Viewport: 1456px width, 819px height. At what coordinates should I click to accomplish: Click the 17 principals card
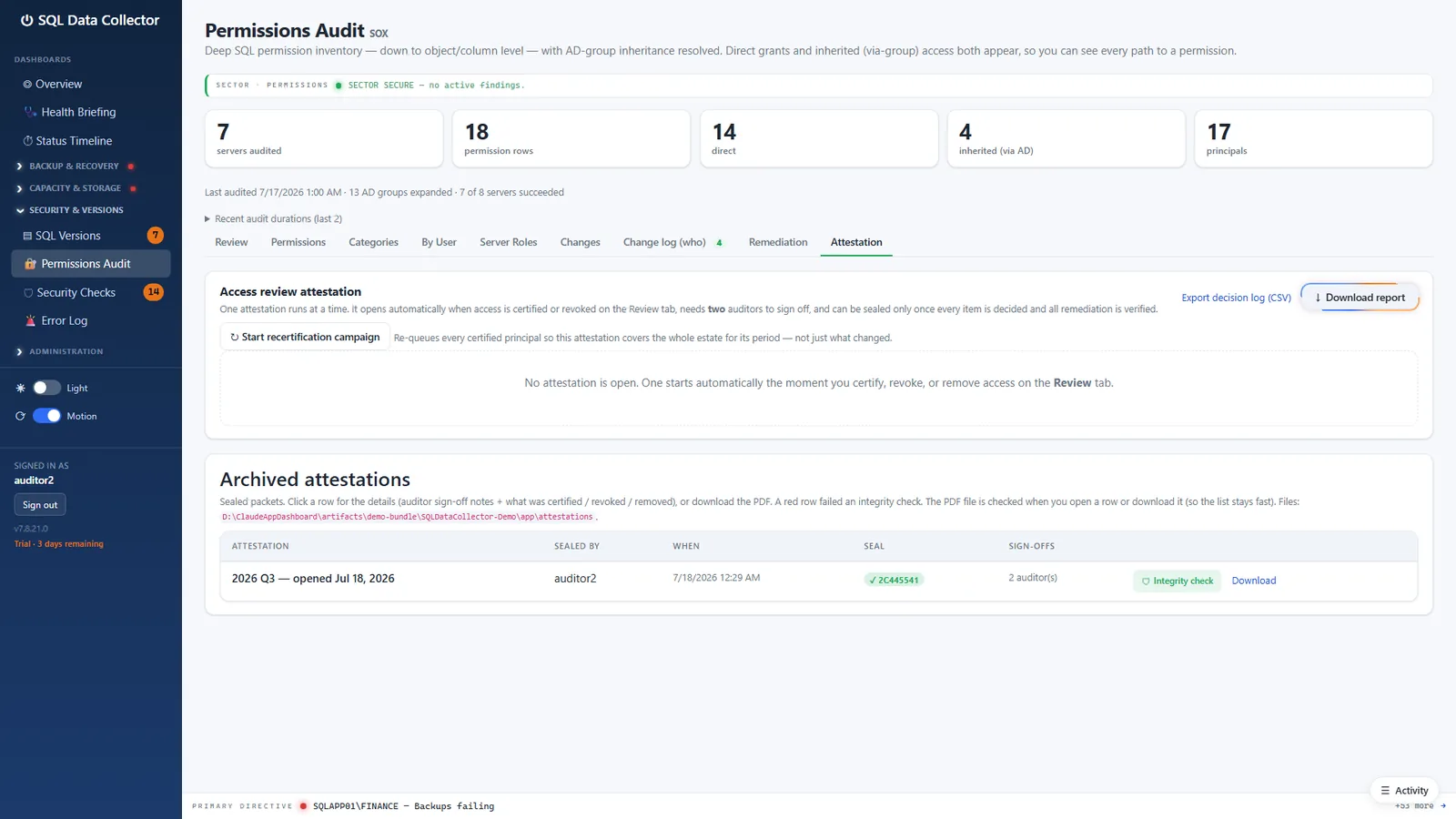(x=1314, y=138)
